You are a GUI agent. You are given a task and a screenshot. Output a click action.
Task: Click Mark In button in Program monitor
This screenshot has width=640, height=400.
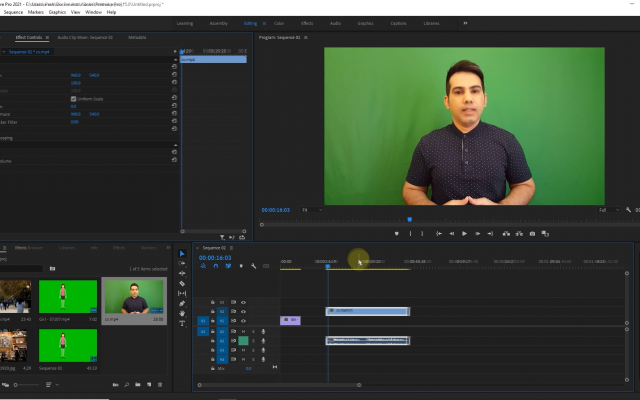410,233
